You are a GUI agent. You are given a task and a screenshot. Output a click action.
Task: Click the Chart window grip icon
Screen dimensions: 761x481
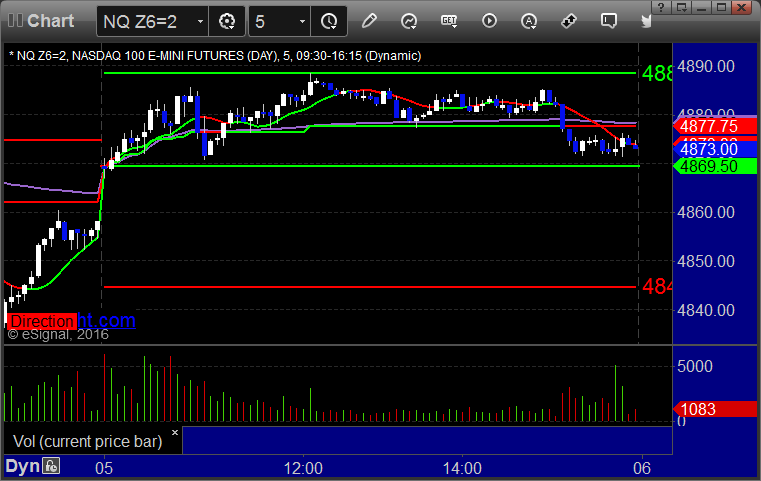click(x=15, y=21)
